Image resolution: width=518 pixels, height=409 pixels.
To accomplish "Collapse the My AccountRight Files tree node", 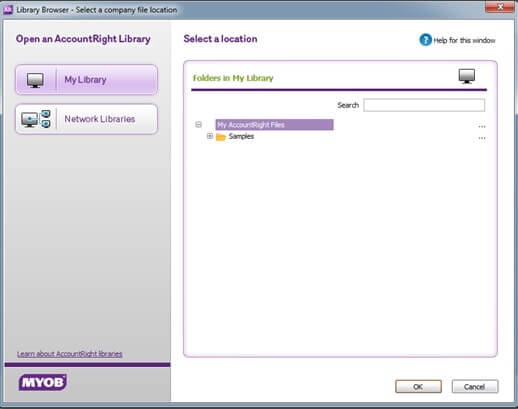I will (198, 125).
